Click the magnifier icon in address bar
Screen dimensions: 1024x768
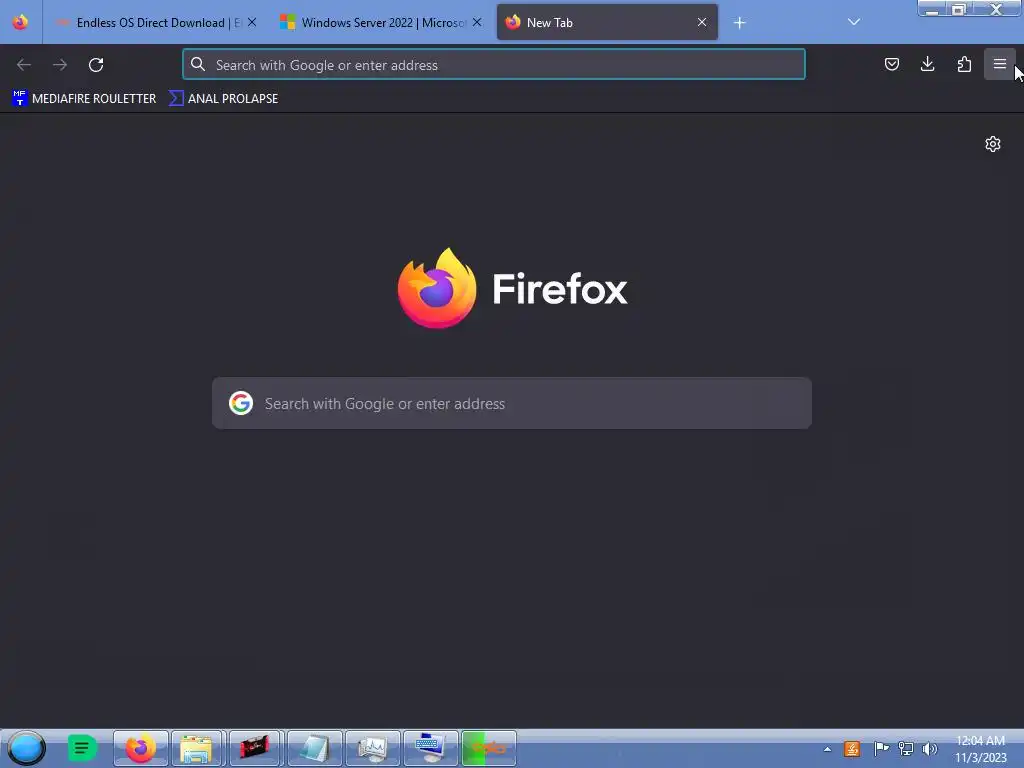click(198, 64)
